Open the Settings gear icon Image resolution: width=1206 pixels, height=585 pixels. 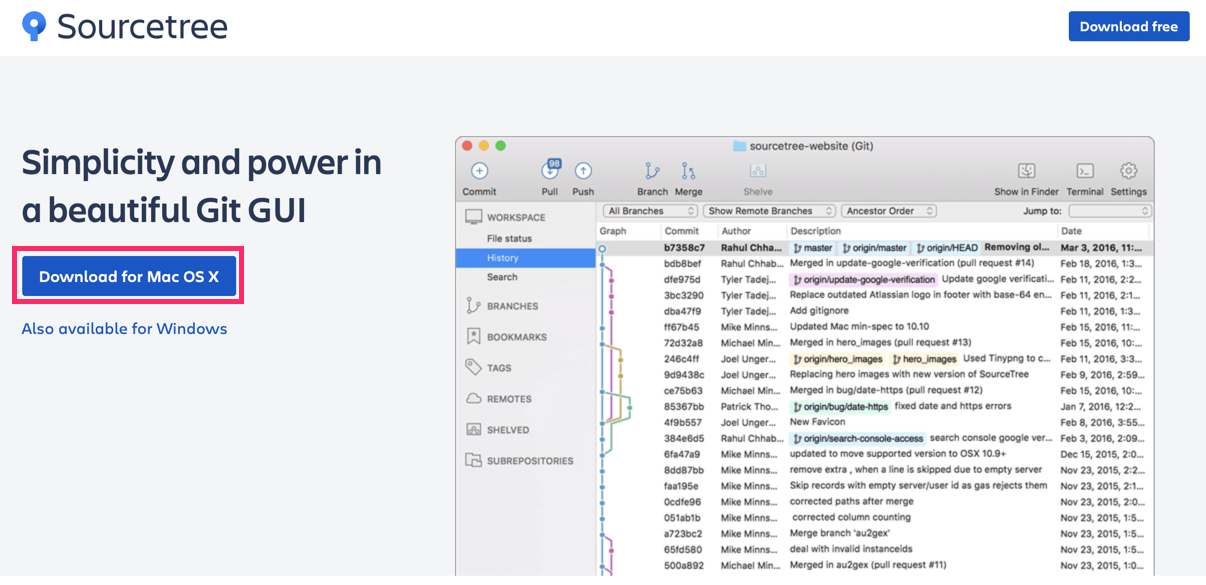coord(1128,171)
